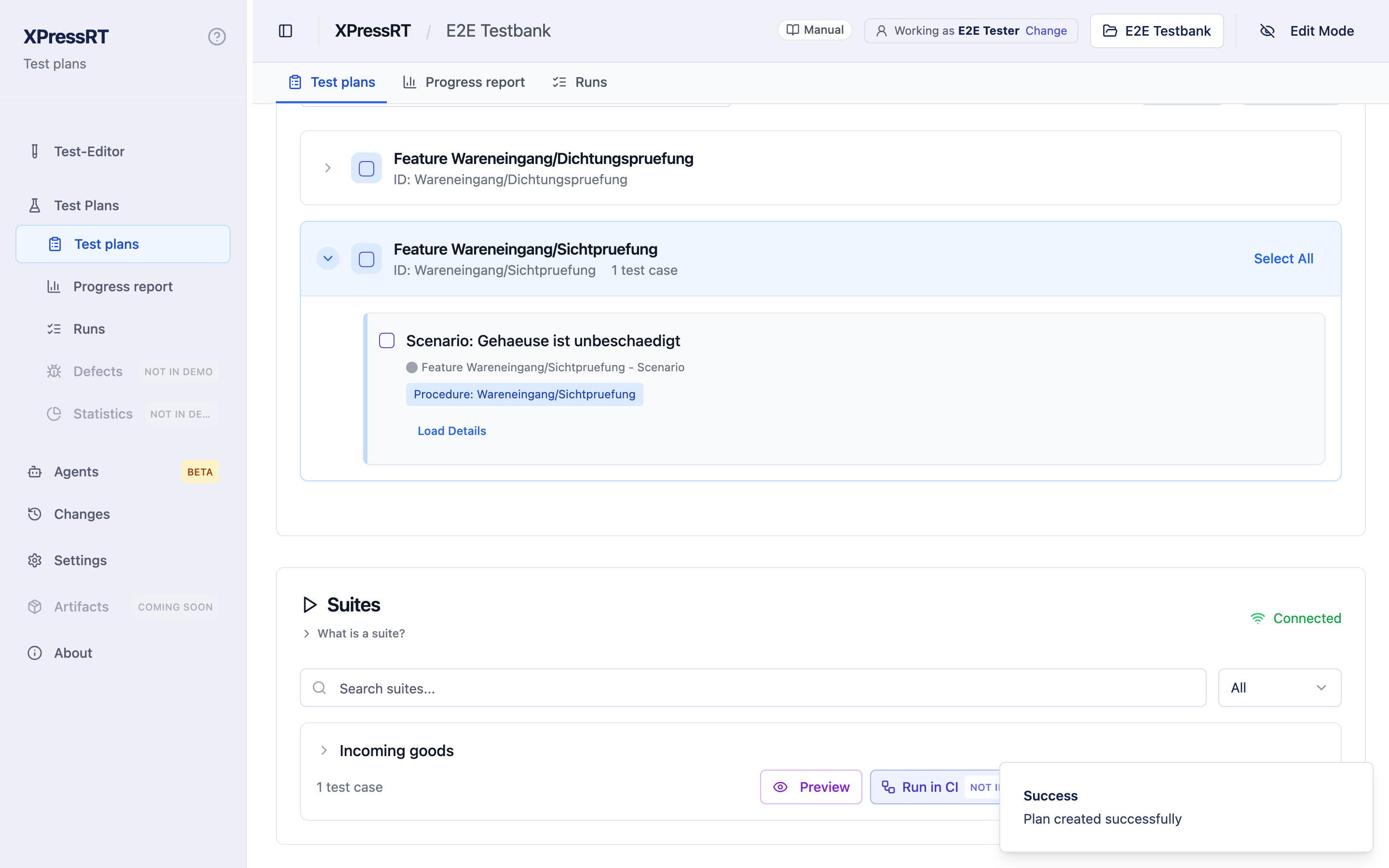This screenshot has width=1389, height=868.
Task: Open Runs in sidebar
Action: [123, 329]
